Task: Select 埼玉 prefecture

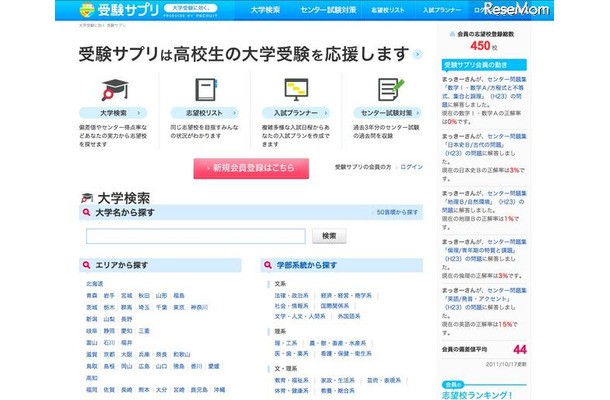Action: click(144, 307)
